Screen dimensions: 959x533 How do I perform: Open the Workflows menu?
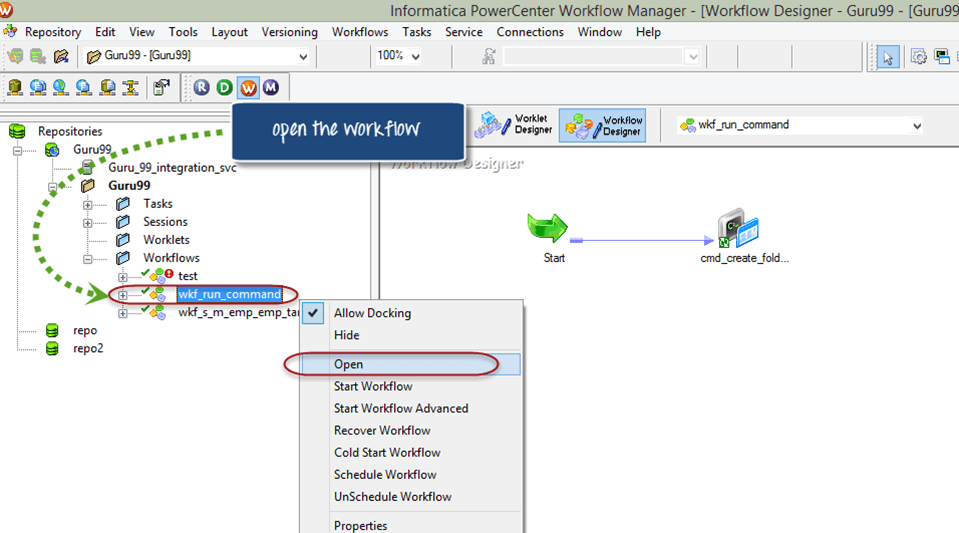360,32
